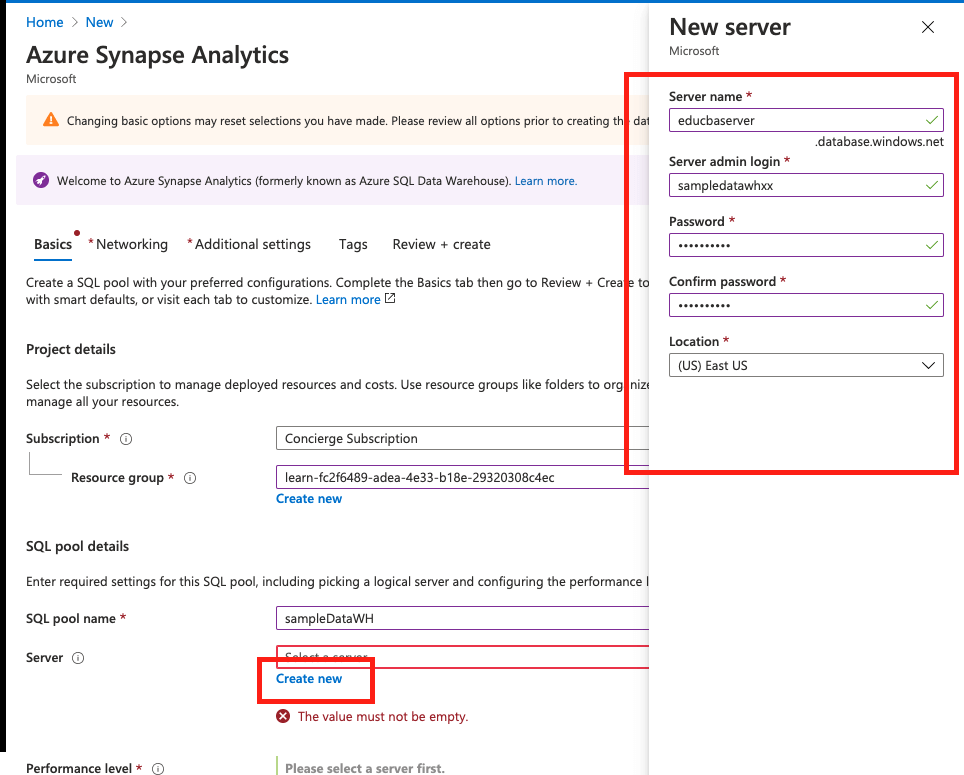Click the SQL pool name field sampleDataWH

point(462,618)
